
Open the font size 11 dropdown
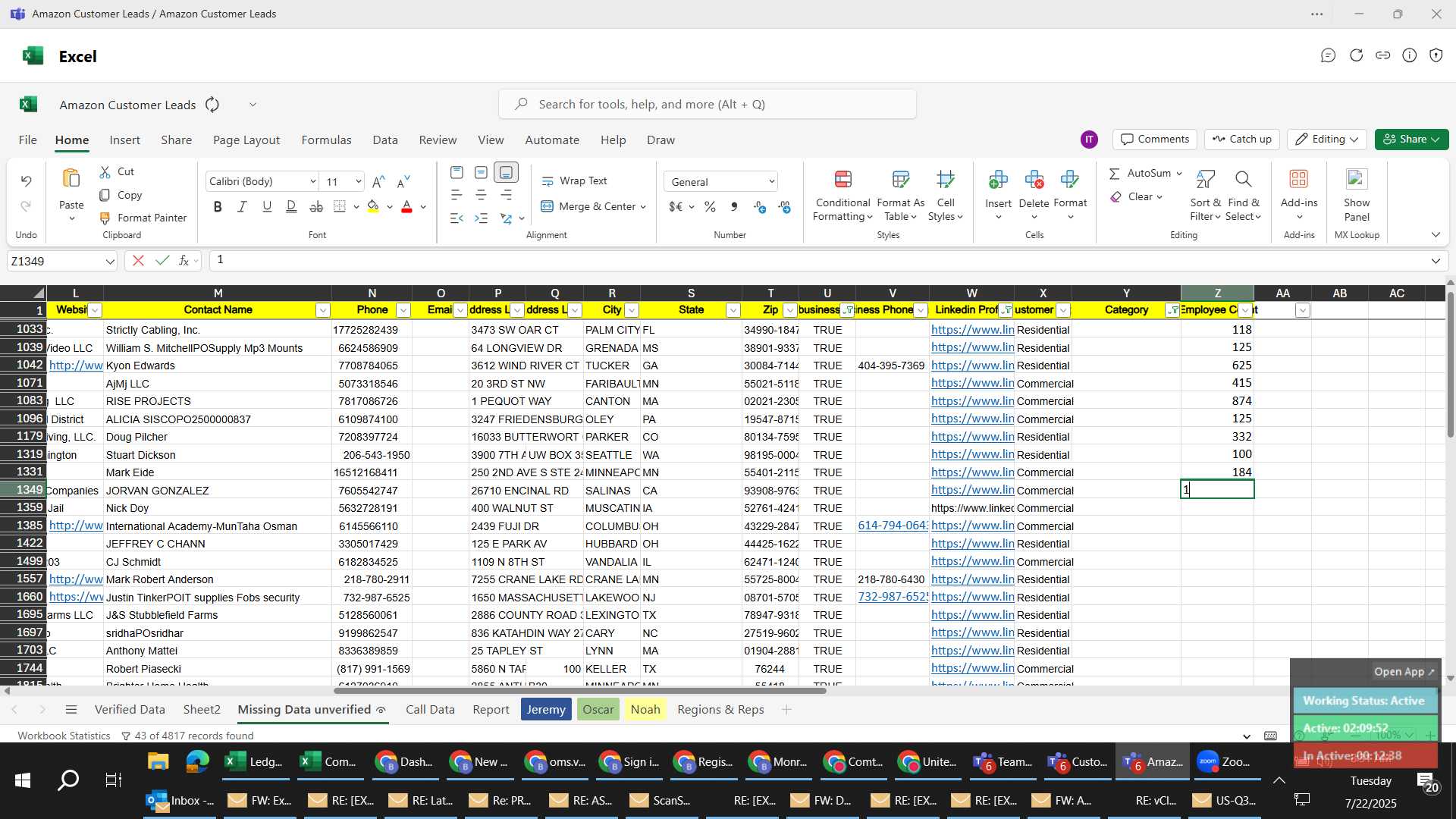[x=358, y=182]
